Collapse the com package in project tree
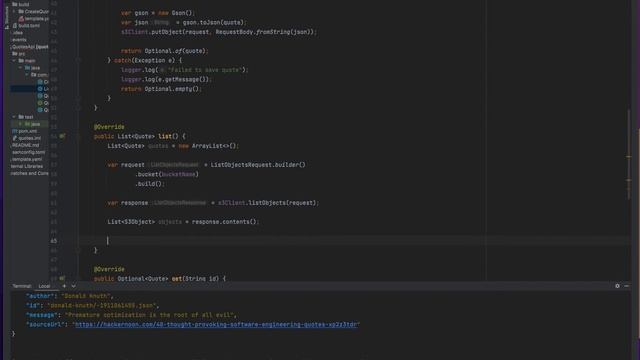This screenshot has width=640, height=360. (x=27, y=75)
